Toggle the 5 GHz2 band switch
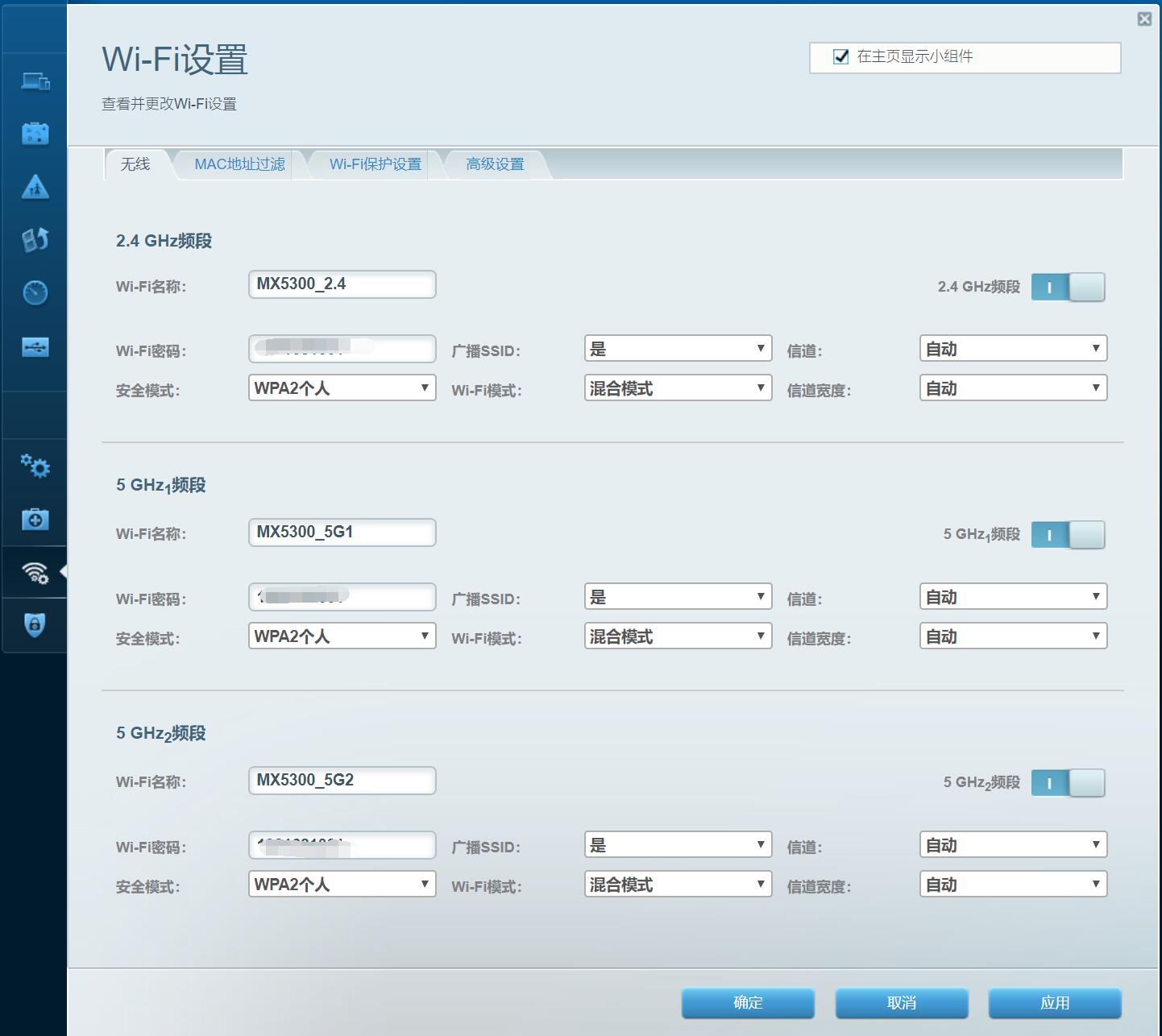 pyautogui.click(x=1069, y=782)
